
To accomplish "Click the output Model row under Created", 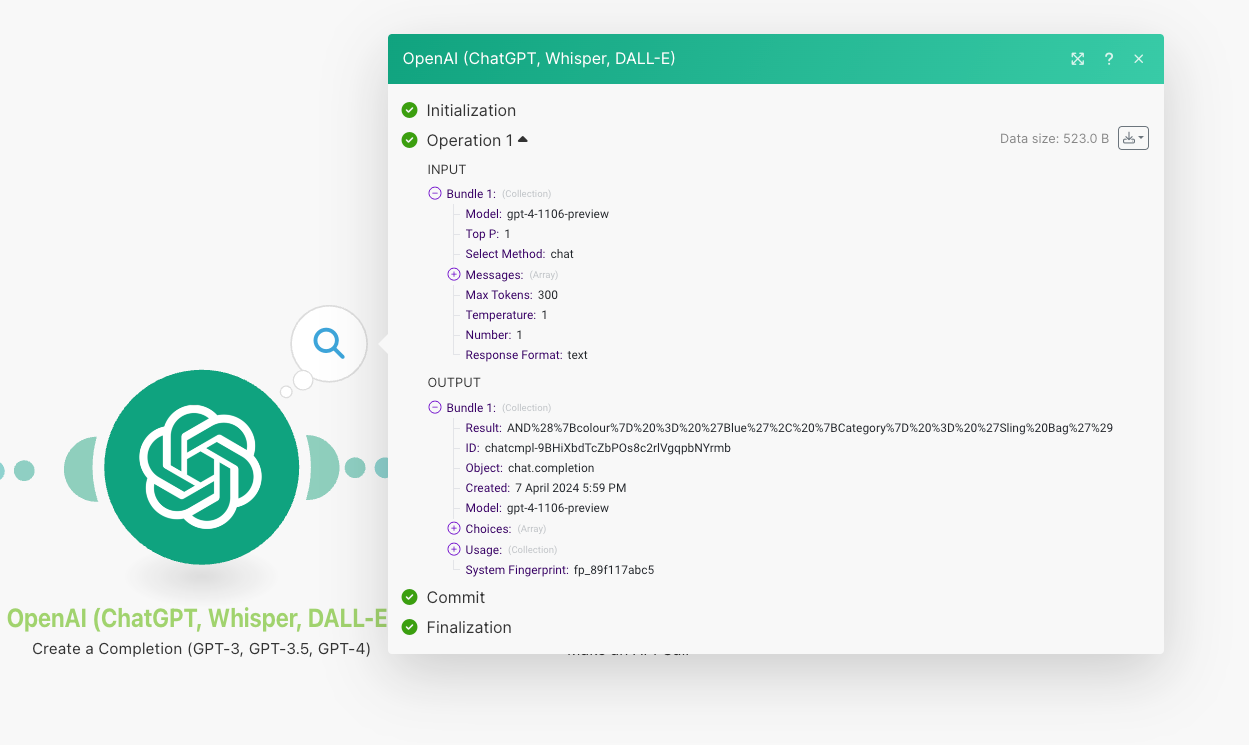I will (x=537, y=508).
